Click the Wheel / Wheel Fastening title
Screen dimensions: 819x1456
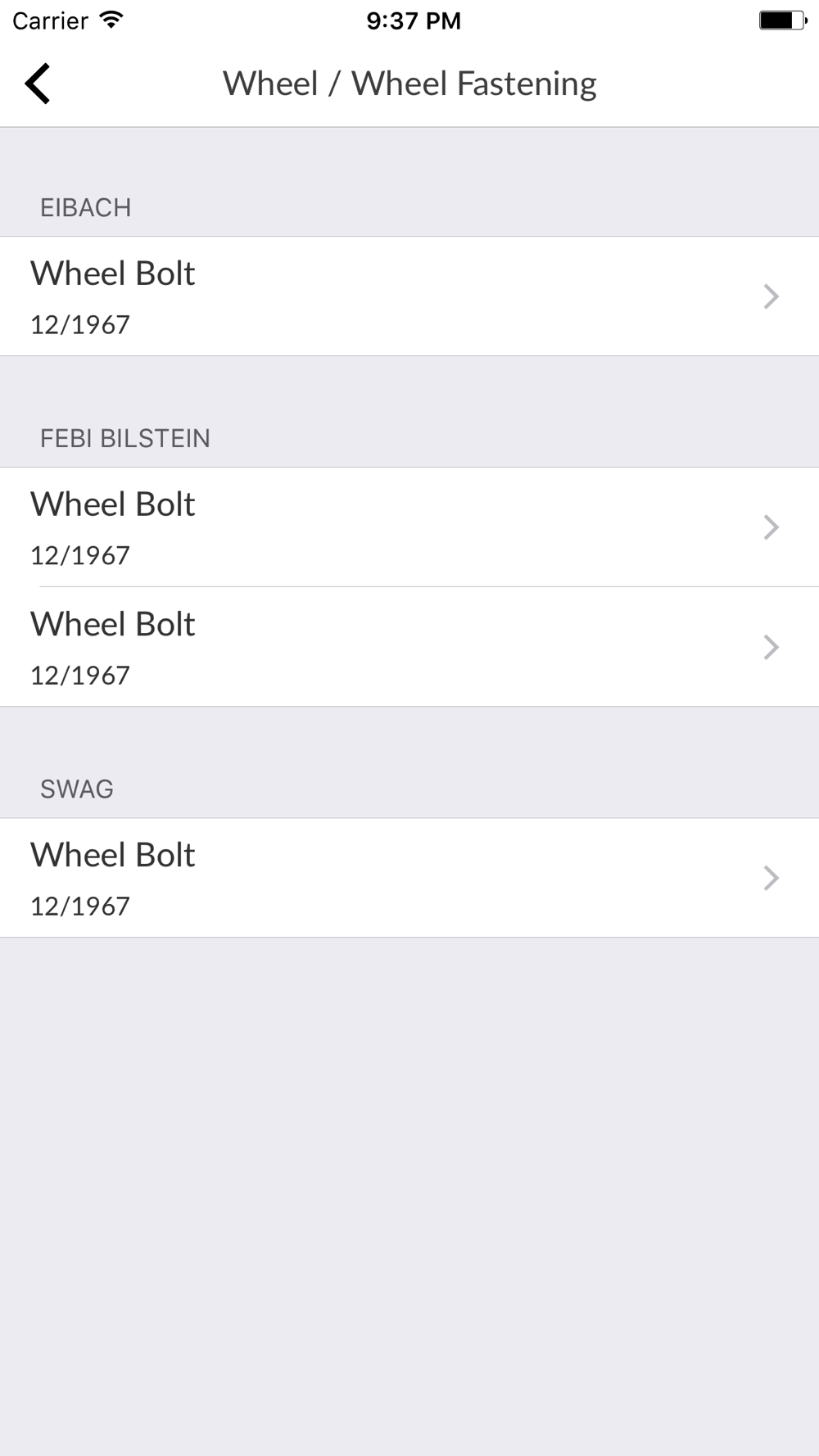[409, 84]
